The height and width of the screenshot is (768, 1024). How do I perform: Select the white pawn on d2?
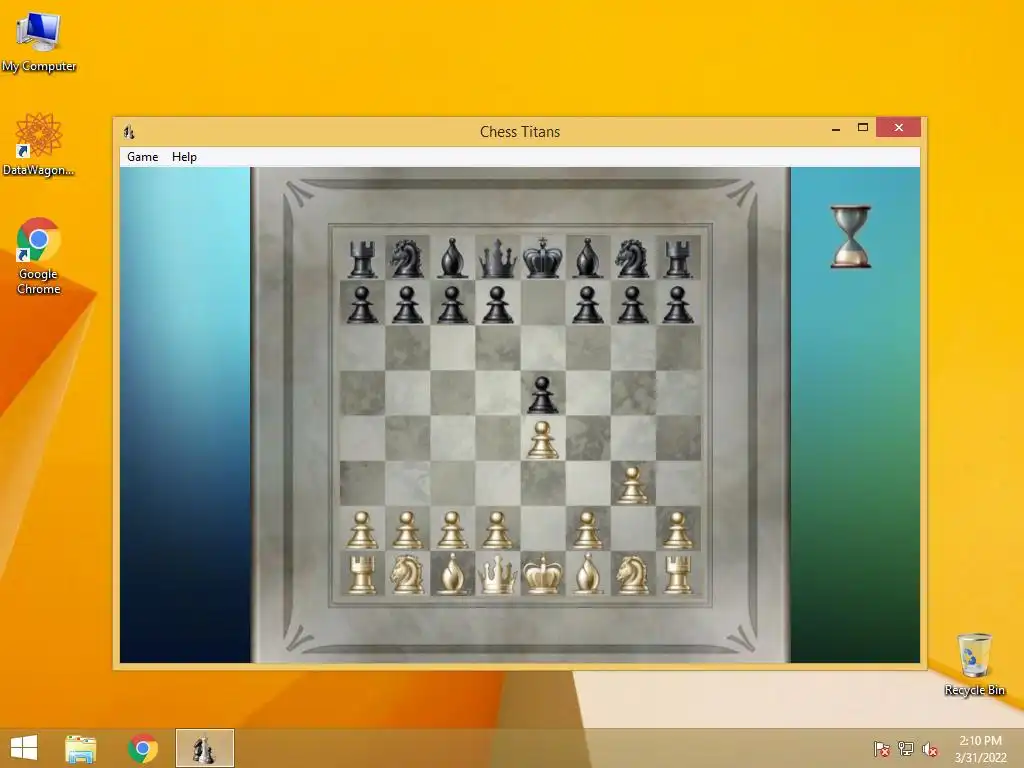[498, 530]
